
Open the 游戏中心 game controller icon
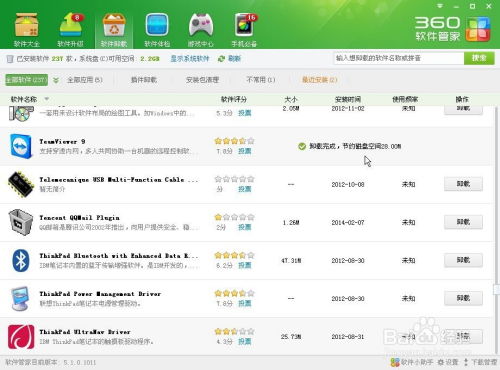[201, 25]
